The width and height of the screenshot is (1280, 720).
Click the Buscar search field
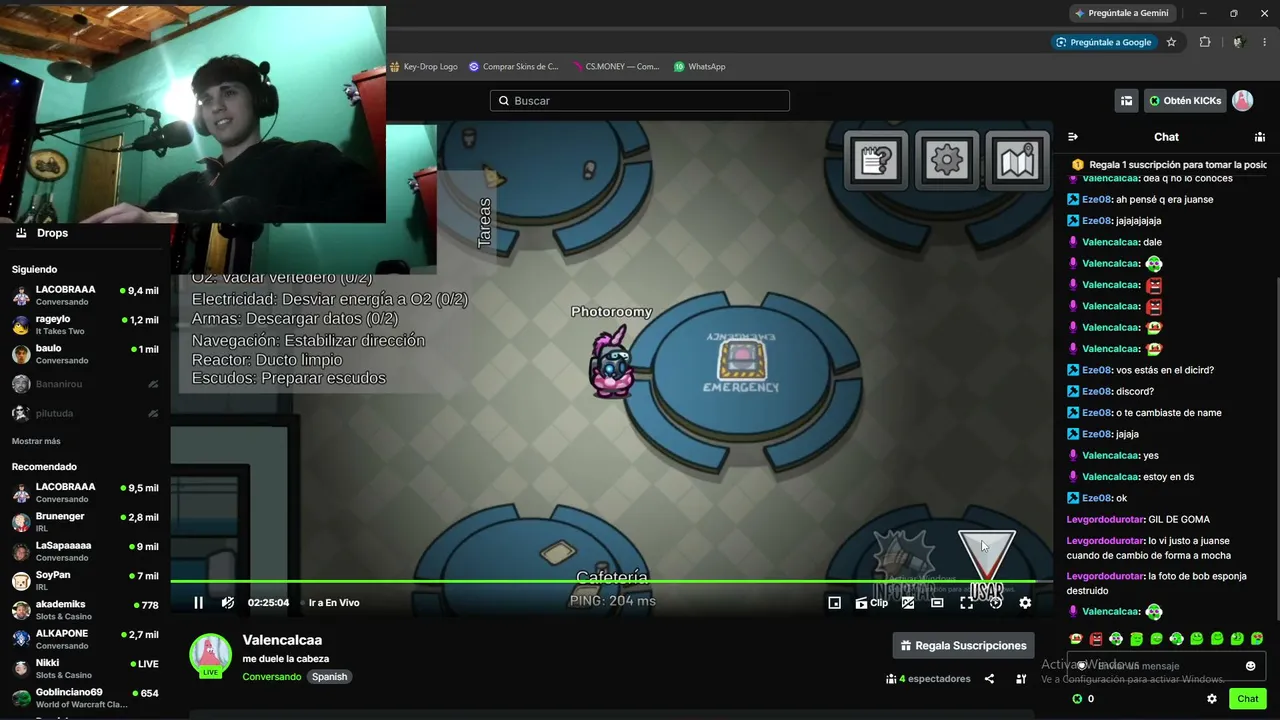pos(640,100)
